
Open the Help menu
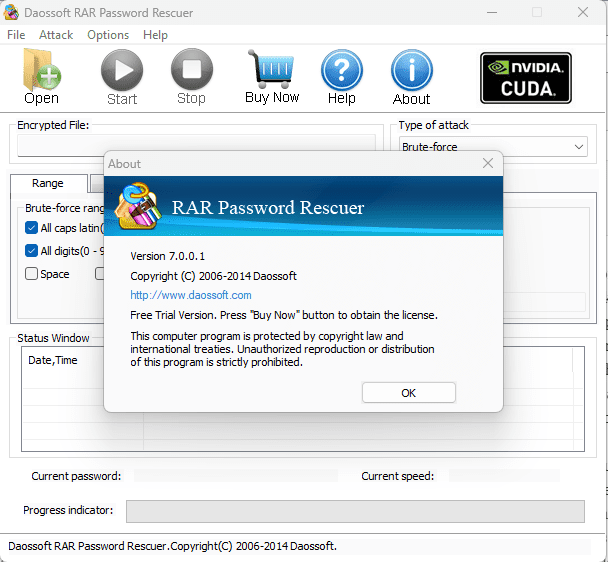155,35
